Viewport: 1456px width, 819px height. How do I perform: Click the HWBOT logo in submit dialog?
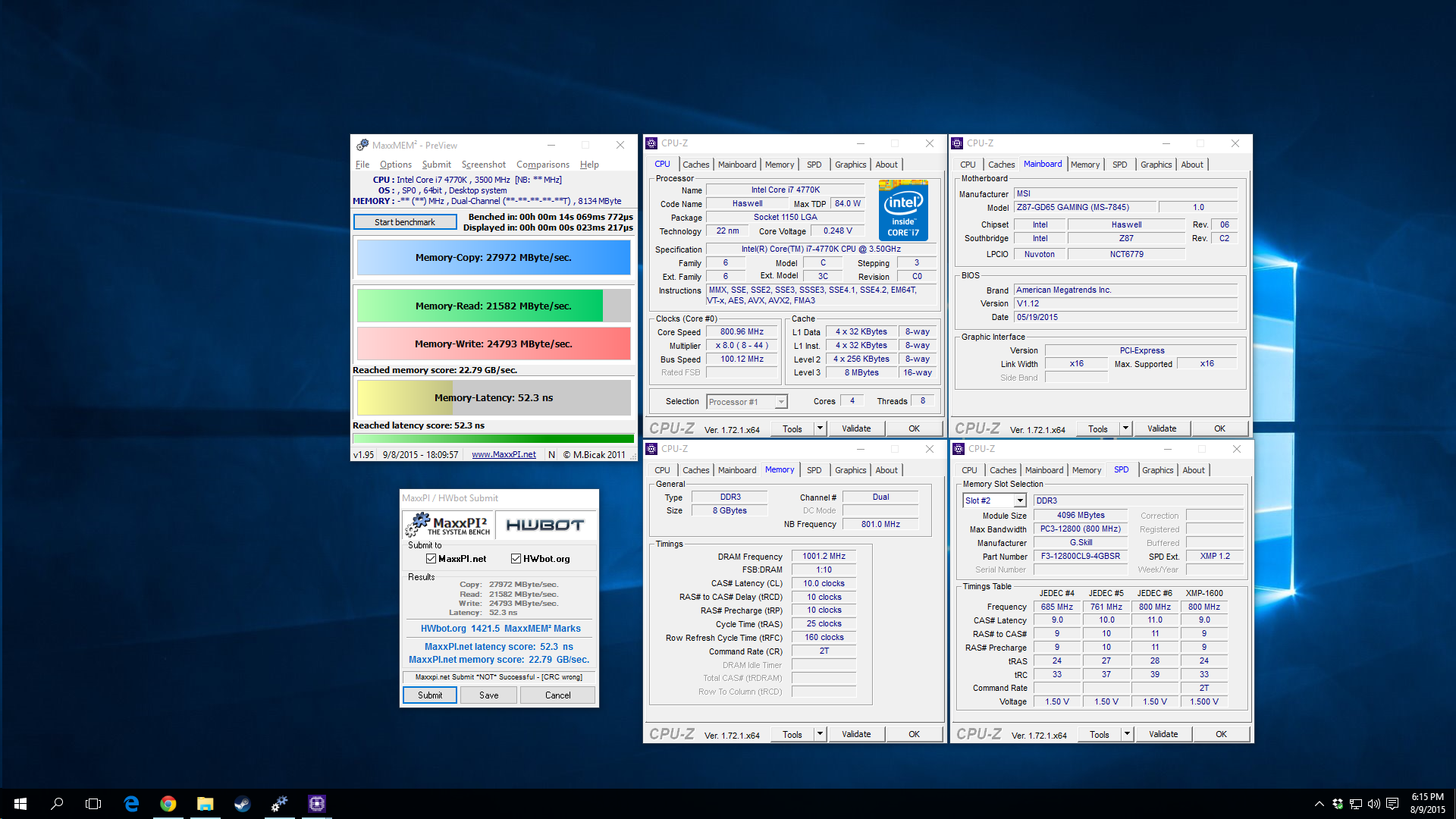click(545, 525)
